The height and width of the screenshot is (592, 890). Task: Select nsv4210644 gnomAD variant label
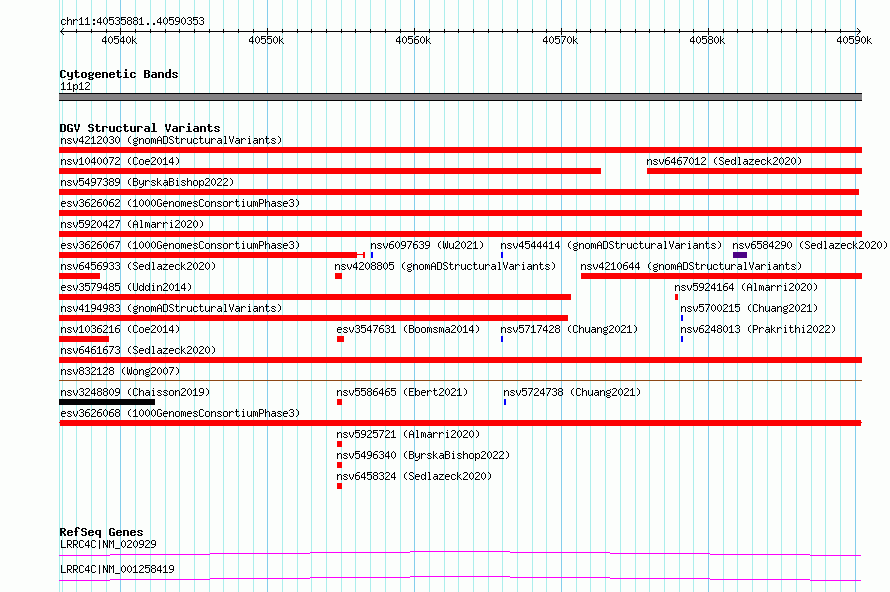tap(691, 266)
